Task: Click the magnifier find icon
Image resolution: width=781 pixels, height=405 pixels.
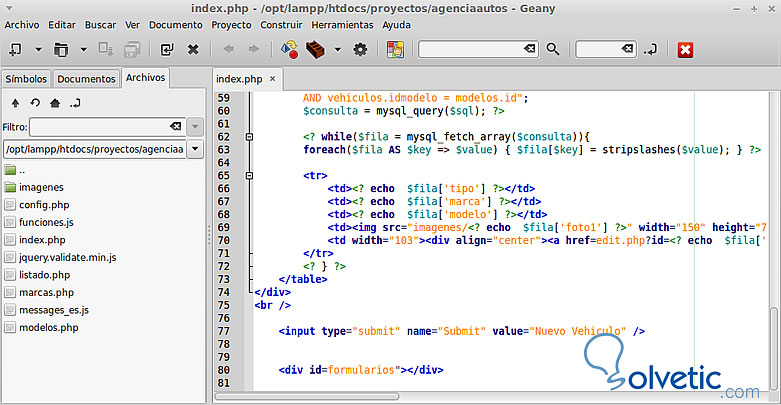Action: click(x=553, y=49)
